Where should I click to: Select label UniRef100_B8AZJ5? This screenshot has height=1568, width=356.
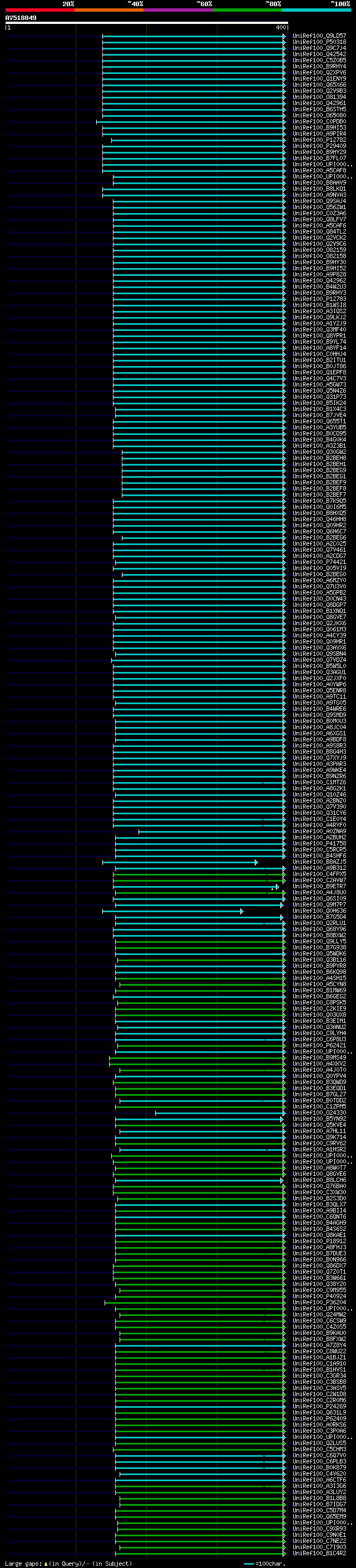319,862
